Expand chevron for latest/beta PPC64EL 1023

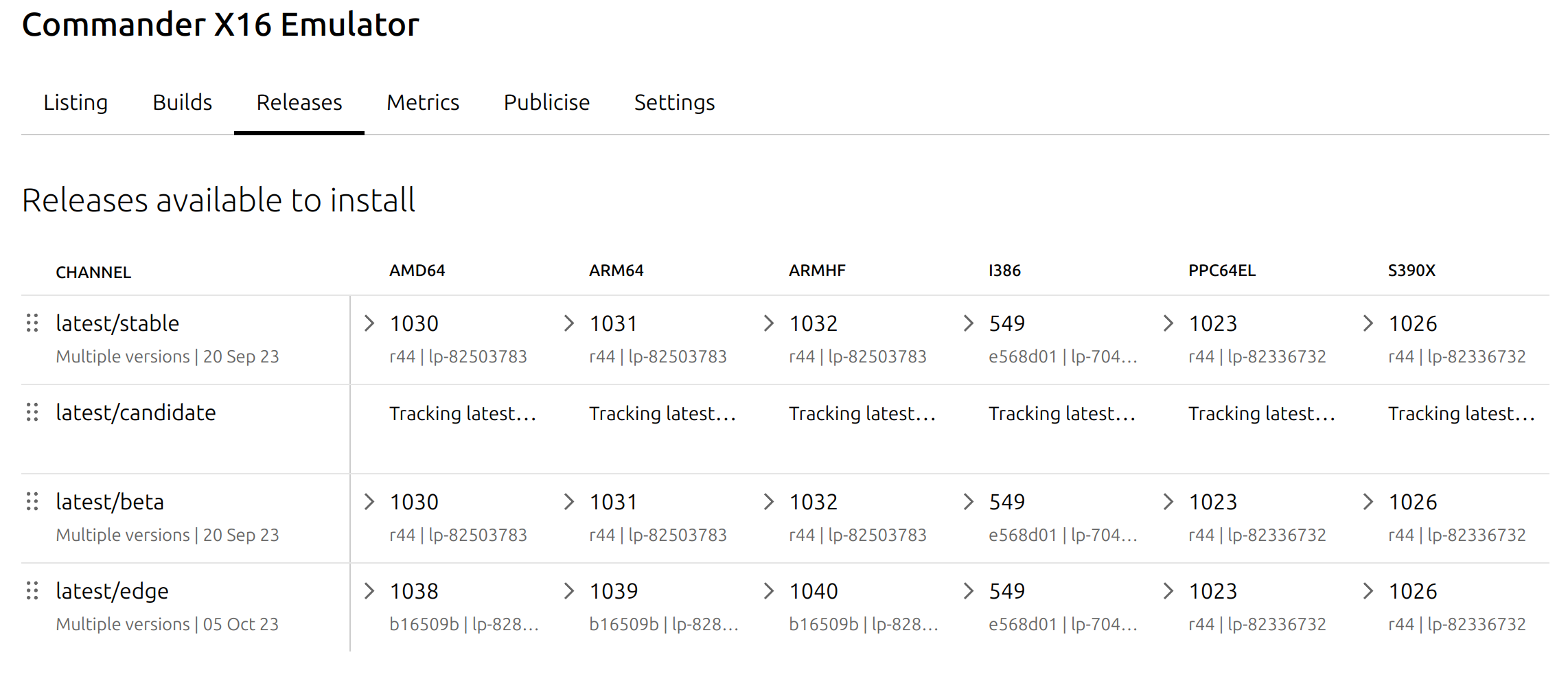[x=1168, y=502]
